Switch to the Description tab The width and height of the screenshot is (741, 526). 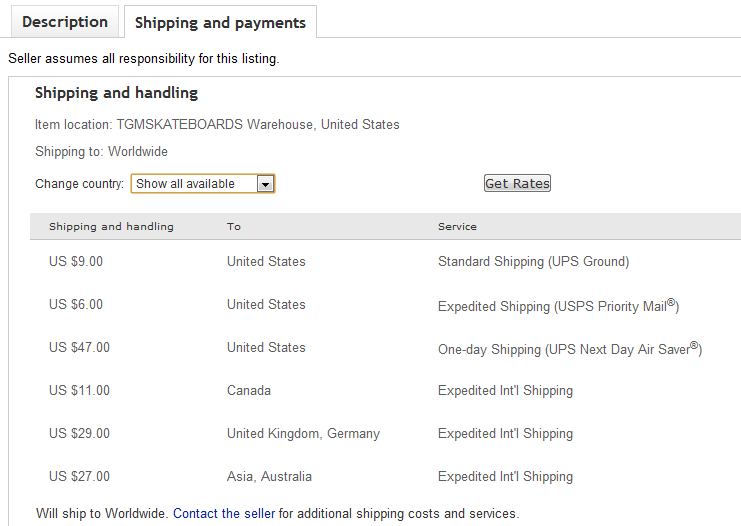tap(64, 22)
